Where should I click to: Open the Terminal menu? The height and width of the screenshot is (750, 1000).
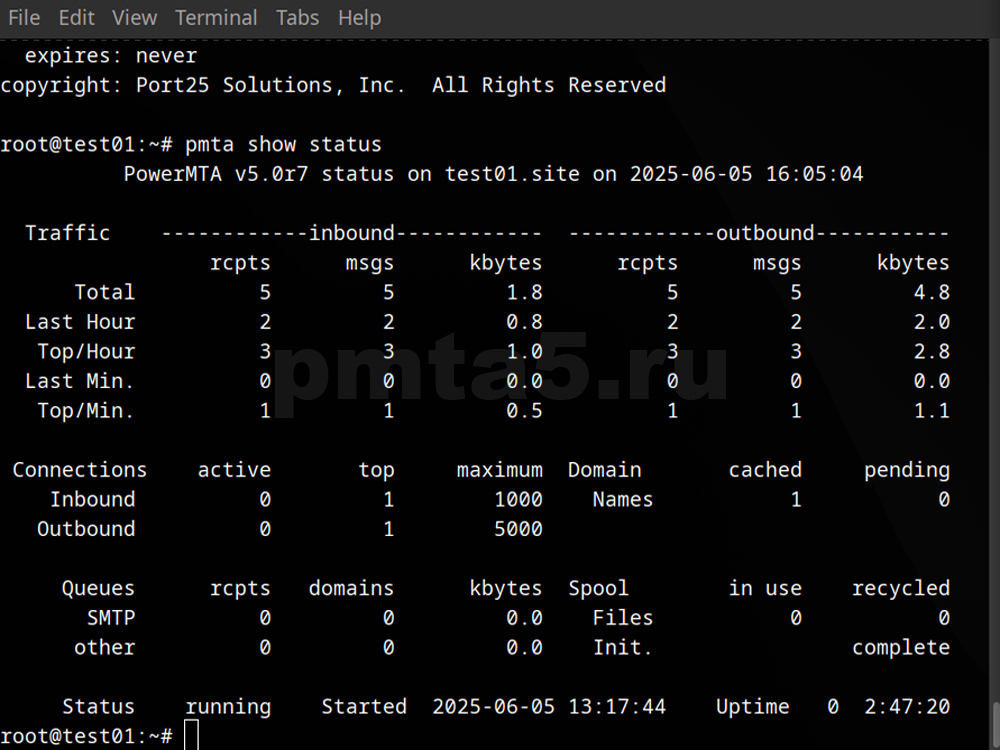click(x=216, y=18)
